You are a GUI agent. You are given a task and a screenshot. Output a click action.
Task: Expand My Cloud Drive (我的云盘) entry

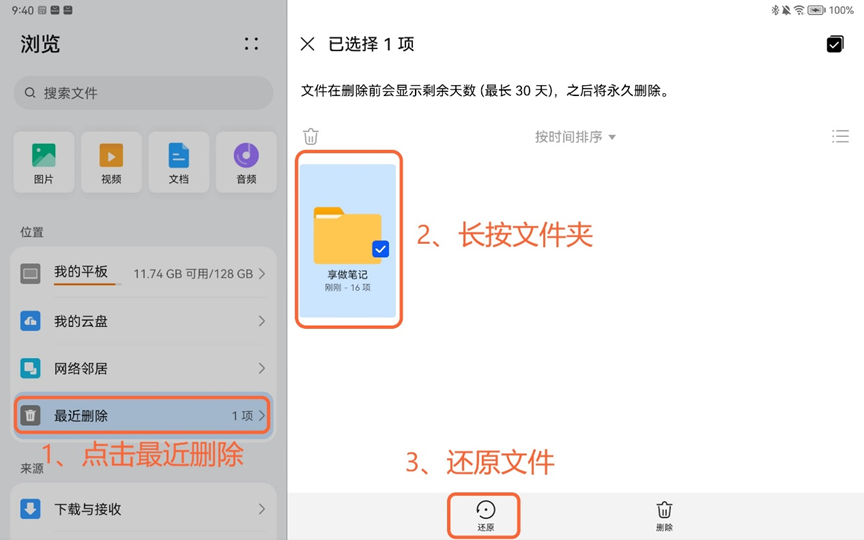(x=144, y=321)
